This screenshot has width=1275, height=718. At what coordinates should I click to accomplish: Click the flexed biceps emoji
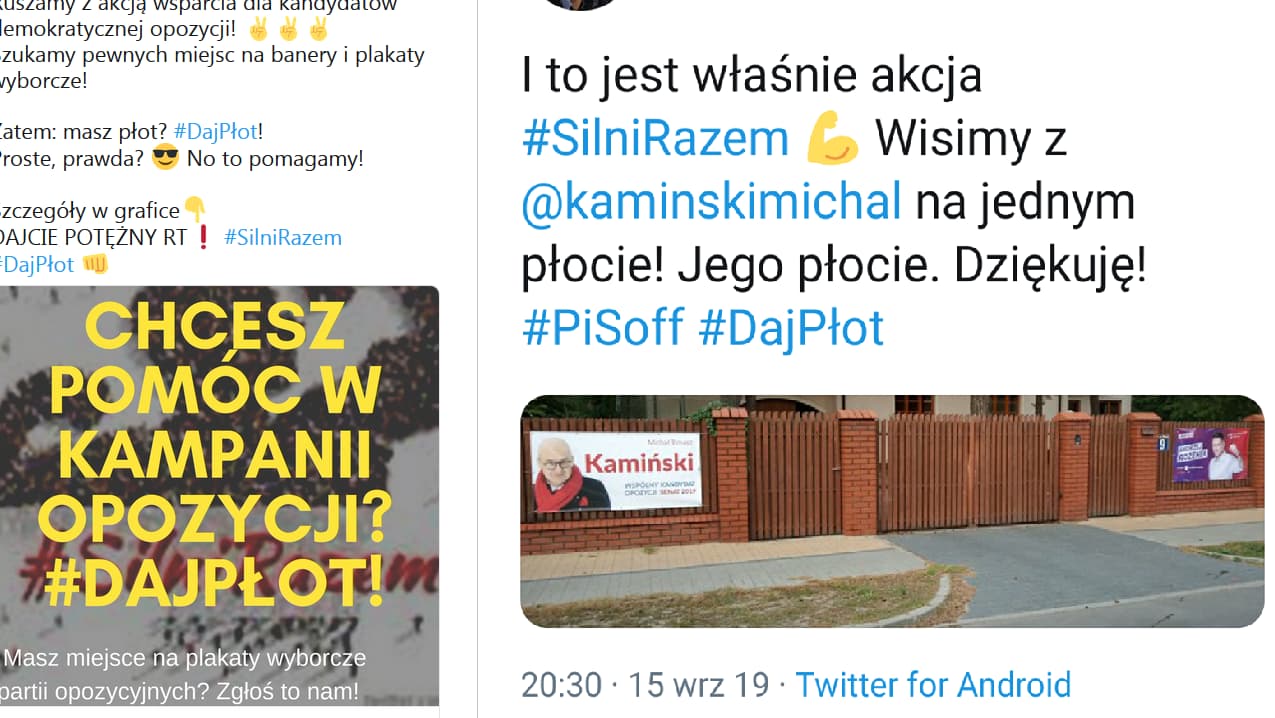(x=832, y=141)
